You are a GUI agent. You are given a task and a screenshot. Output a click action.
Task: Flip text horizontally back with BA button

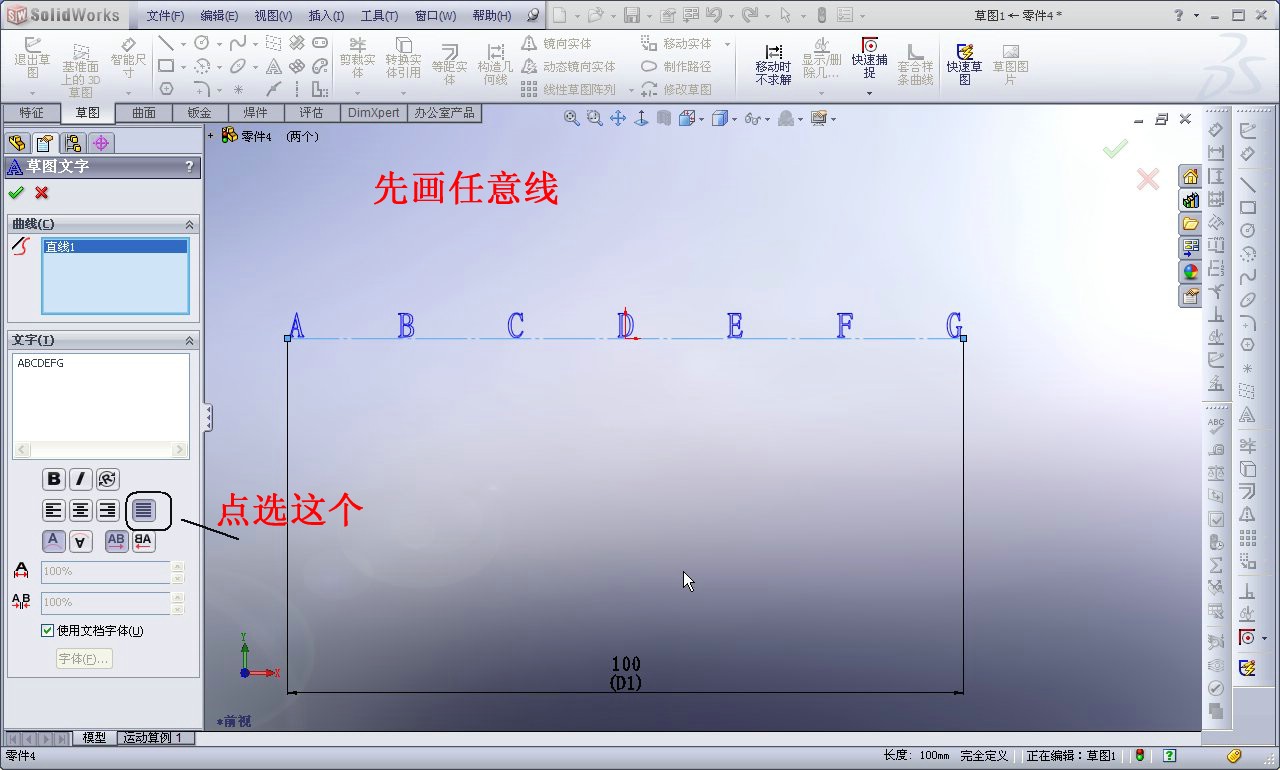point(143,542)
